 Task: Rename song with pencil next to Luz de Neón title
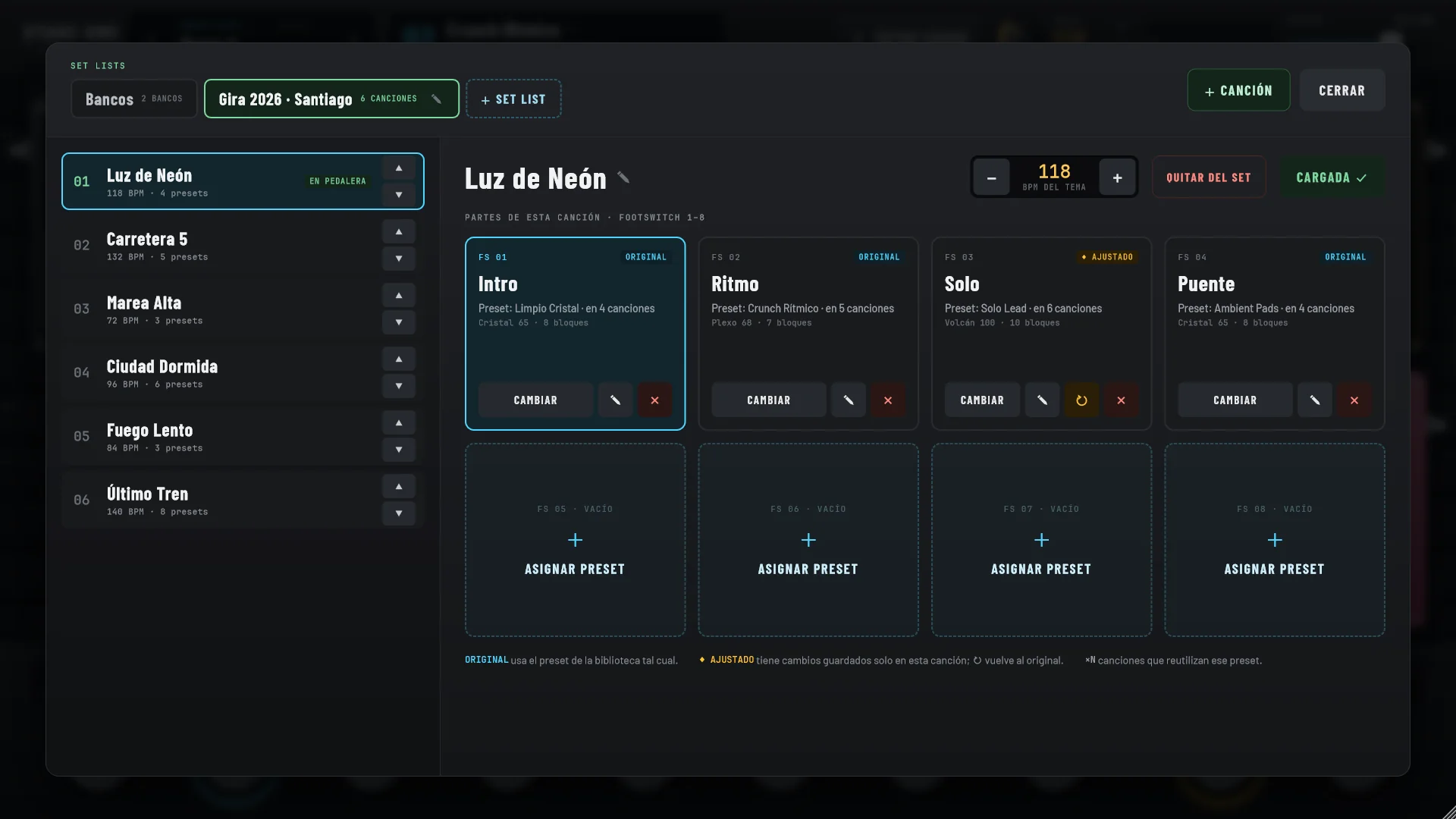click(x=623, y=177)
